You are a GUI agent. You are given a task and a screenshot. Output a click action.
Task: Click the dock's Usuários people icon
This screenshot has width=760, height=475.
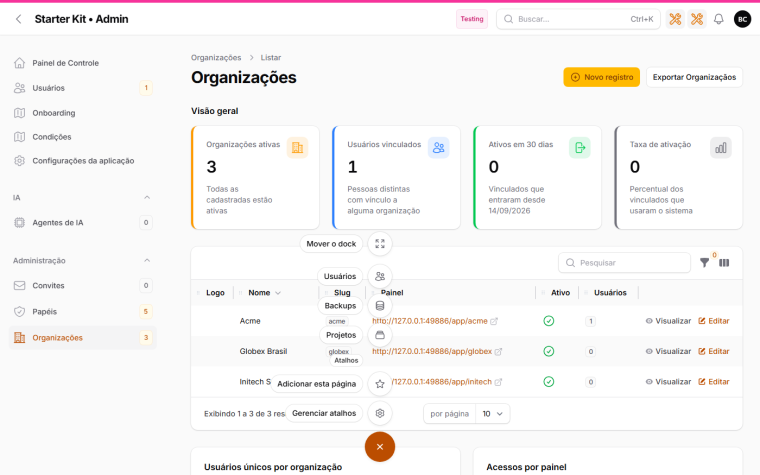click(x=380, y=276)
